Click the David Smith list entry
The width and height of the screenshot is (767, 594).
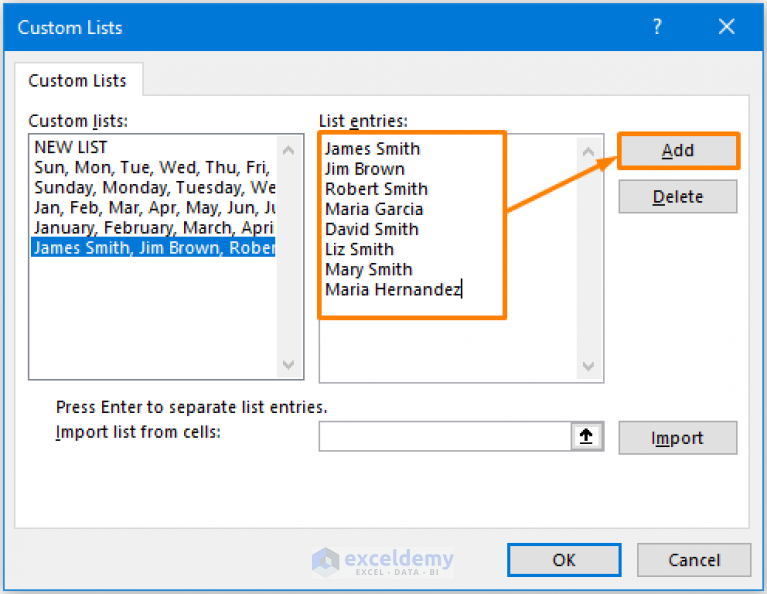(372, 229)
